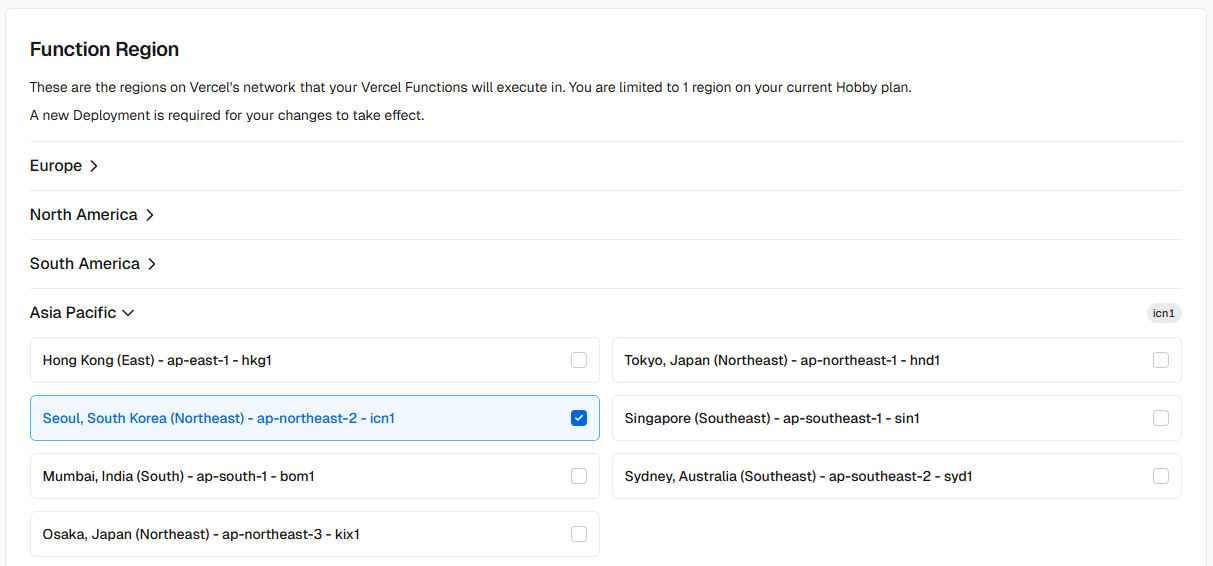Enable the Singapore sin1 checkbox

coord(1161,418)
